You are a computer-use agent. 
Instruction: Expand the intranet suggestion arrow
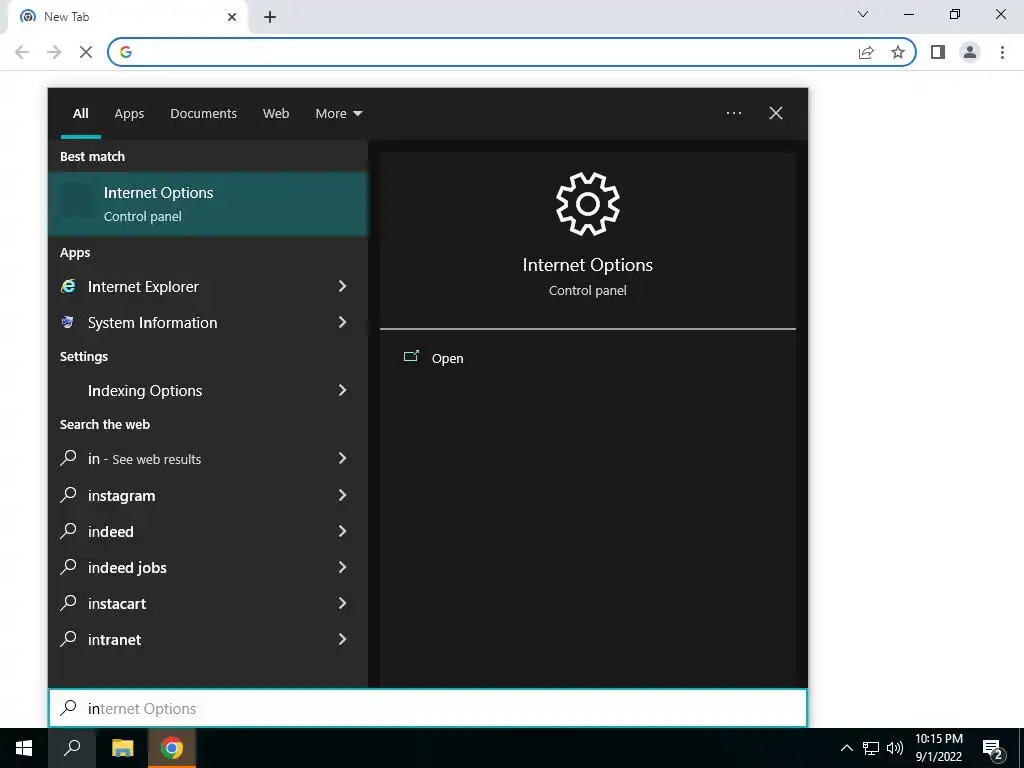click(342, 639)
